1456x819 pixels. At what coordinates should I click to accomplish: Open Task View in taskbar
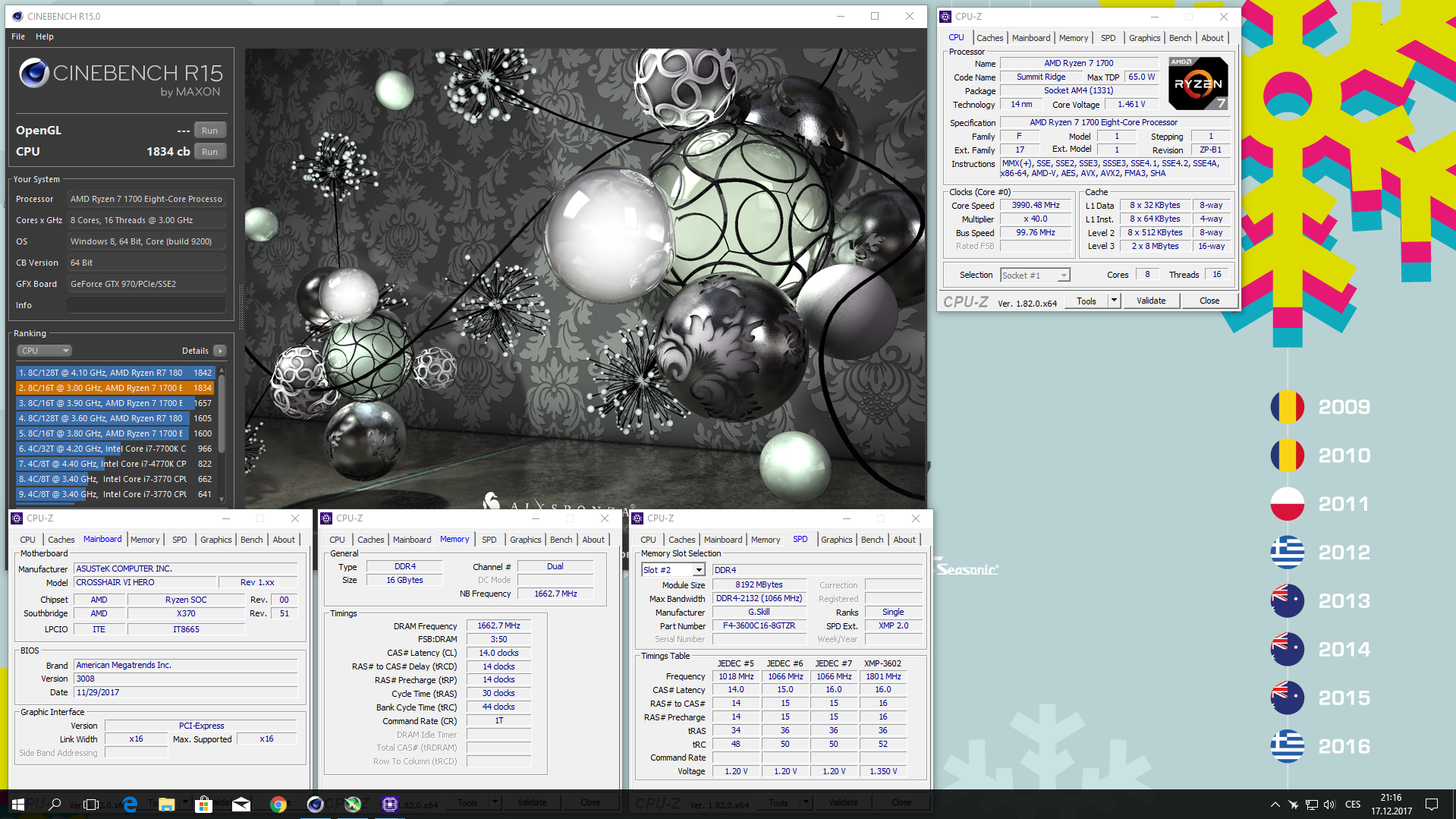pos(91,804)
